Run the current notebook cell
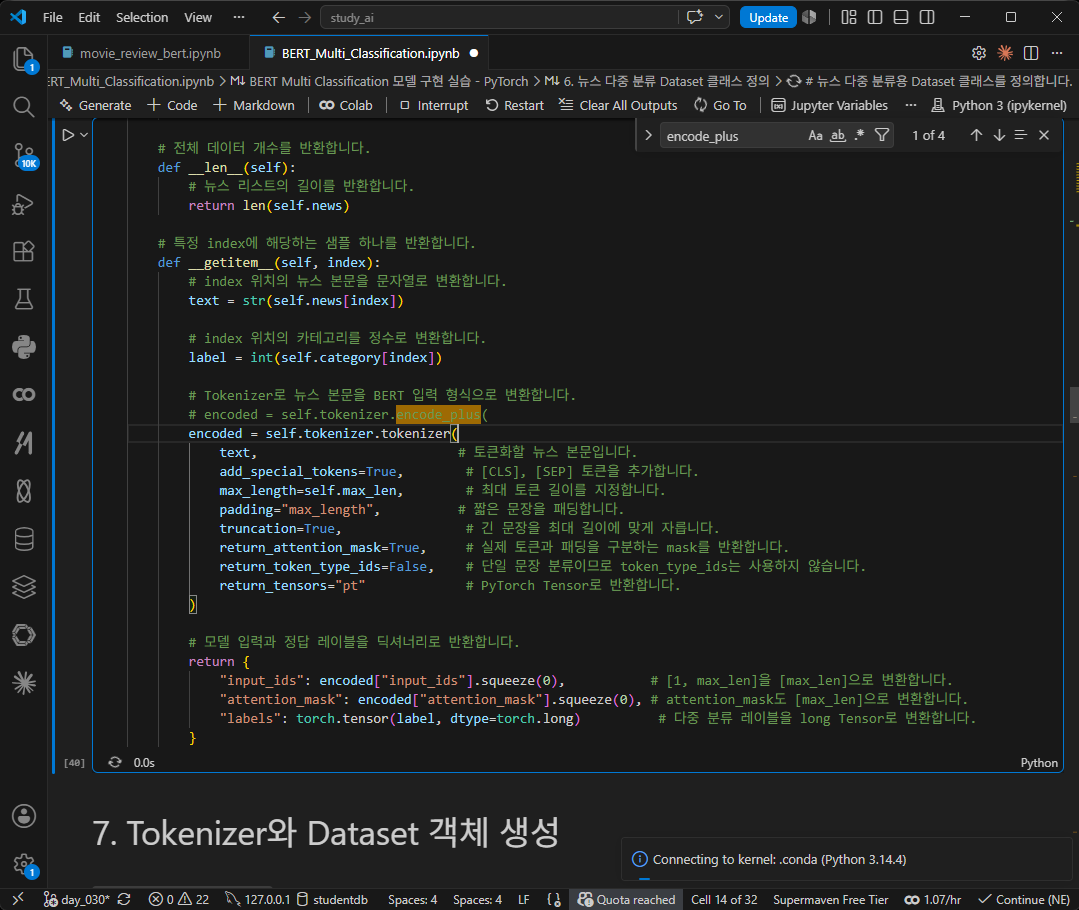Image resolution: width=1079 pixels, height=910 pixels. coord(68,135)
